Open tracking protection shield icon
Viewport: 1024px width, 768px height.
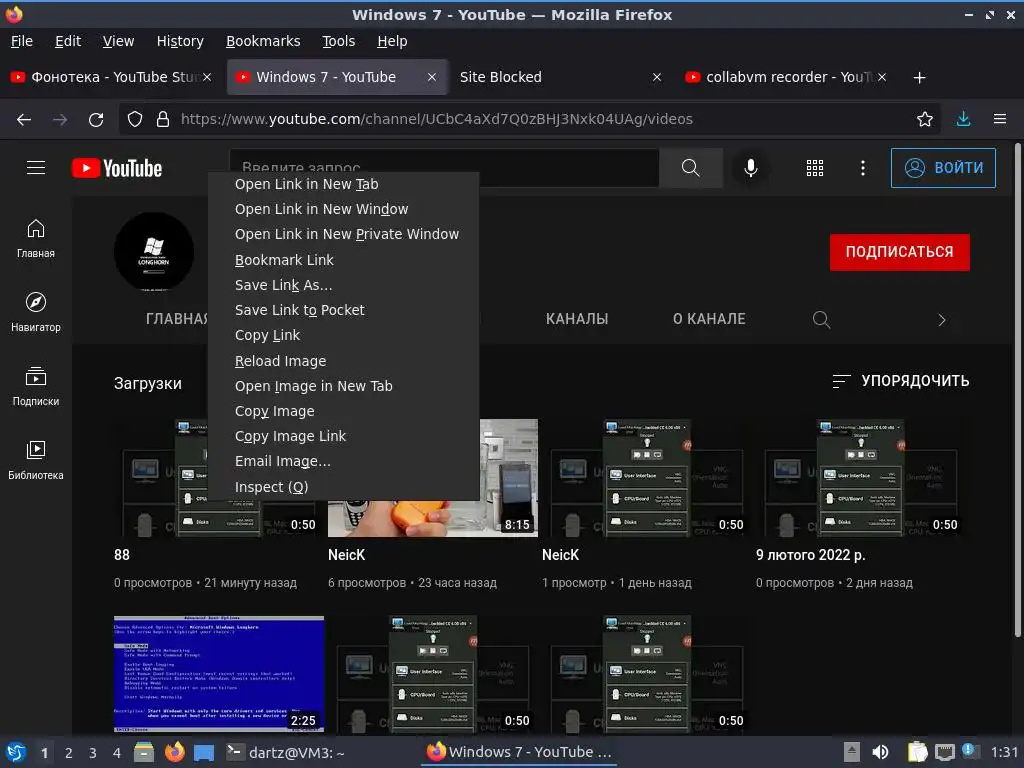pyautogui.click(x=135, y=120)
